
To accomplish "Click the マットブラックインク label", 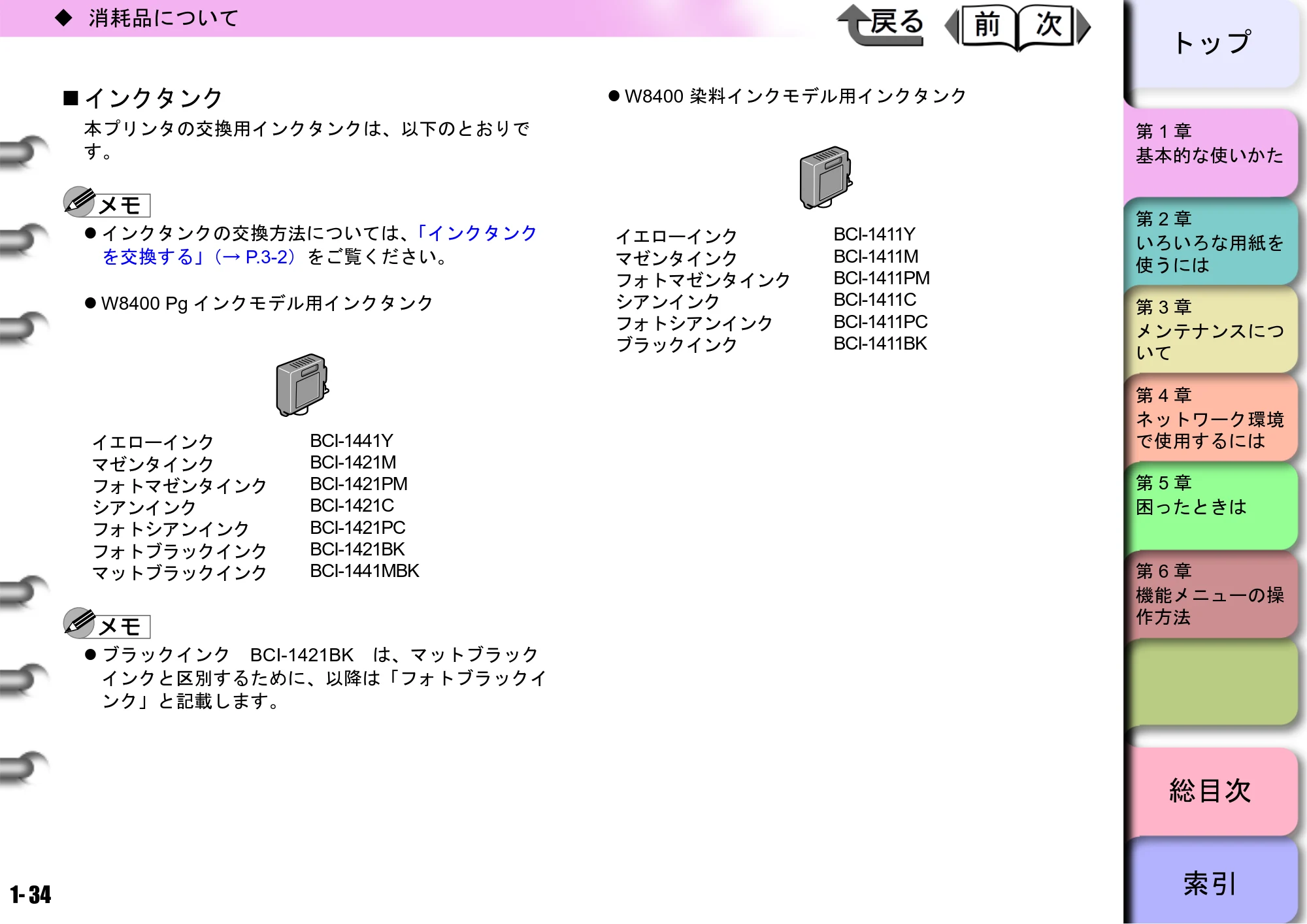I will coord(179,573).
